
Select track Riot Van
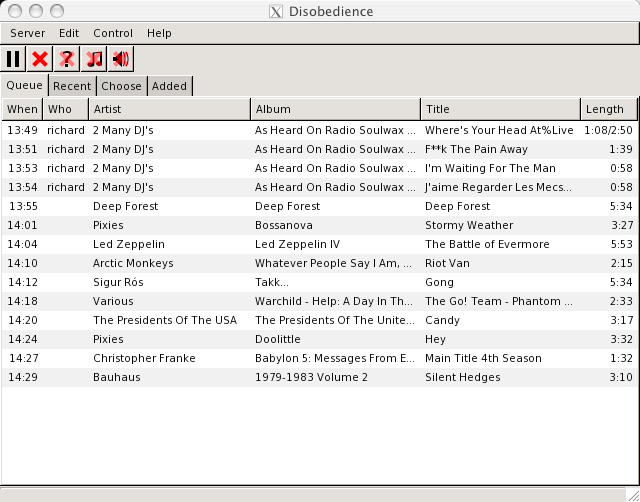click(447, 263)
